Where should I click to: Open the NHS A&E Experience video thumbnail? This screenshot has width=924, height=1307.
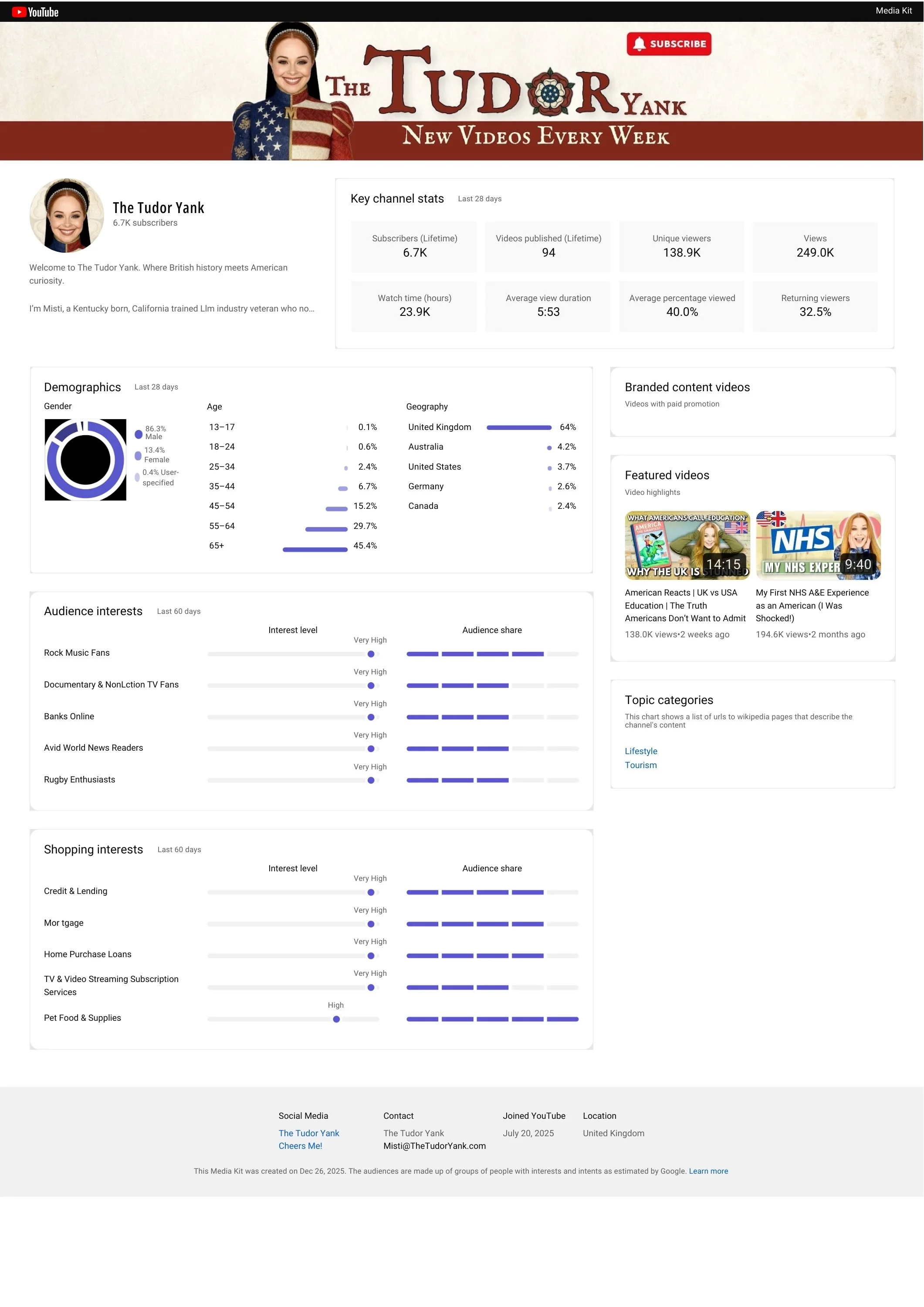point(818,545)
